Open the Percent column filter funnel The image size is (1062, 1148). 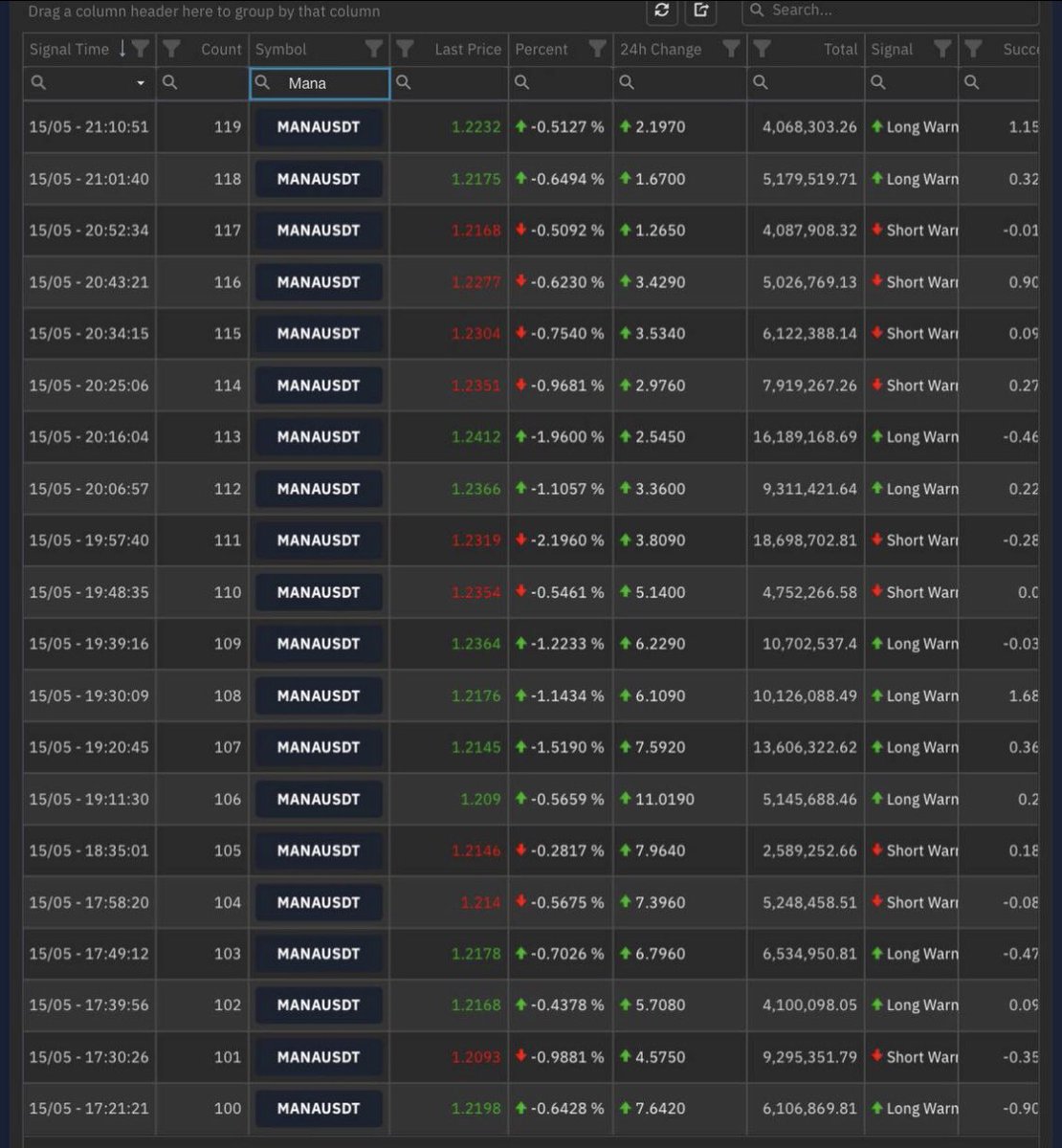pyautogui.click(x=597, y=49)
